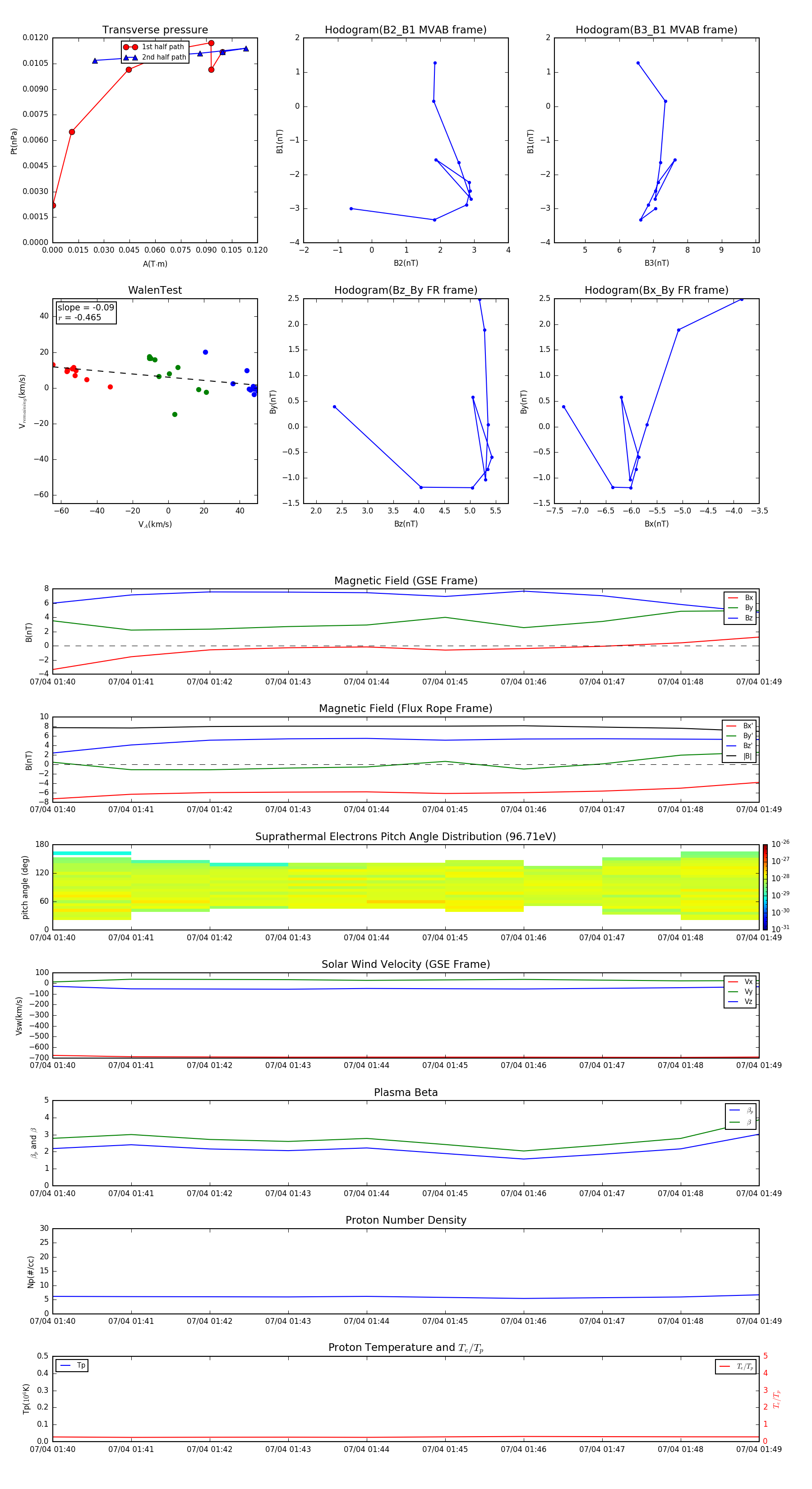Click the 'Vsw(km/s)' y-axis label

[19, 1016]
